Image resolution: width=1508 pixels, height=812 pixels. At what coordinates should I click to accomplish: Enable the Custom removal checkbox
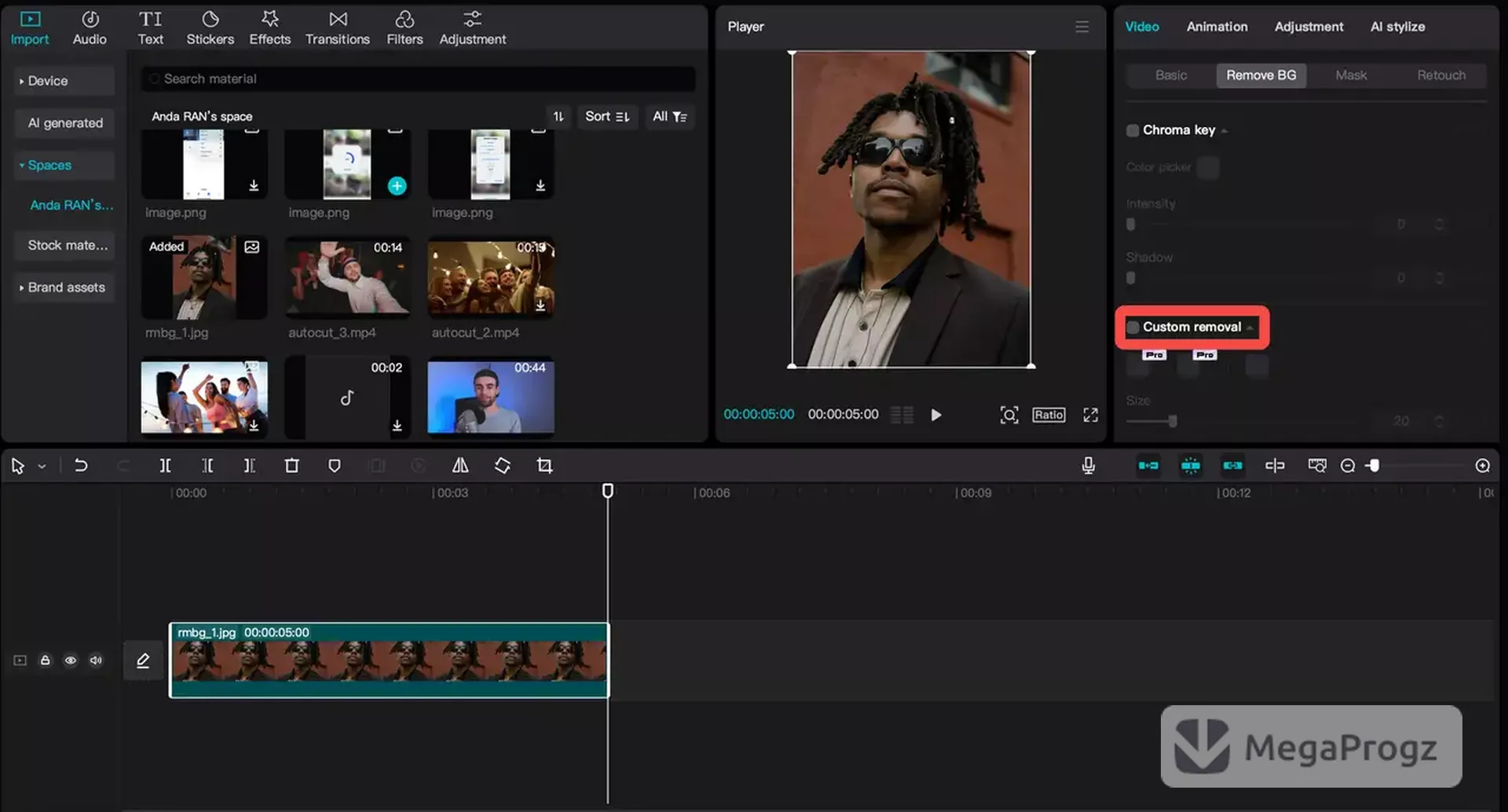(1133, 327)
